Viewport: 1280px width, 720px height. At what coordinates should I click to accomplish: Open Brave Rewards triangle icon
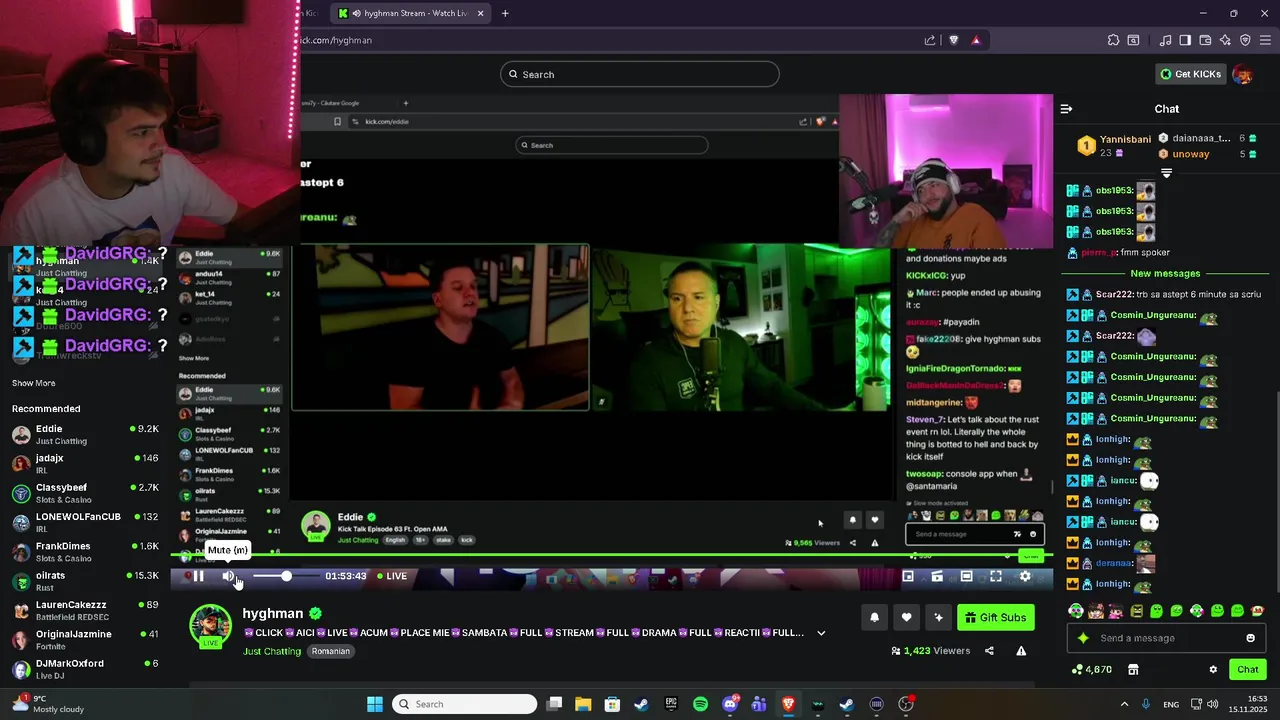pyautogui.click(x=976, y=40)
